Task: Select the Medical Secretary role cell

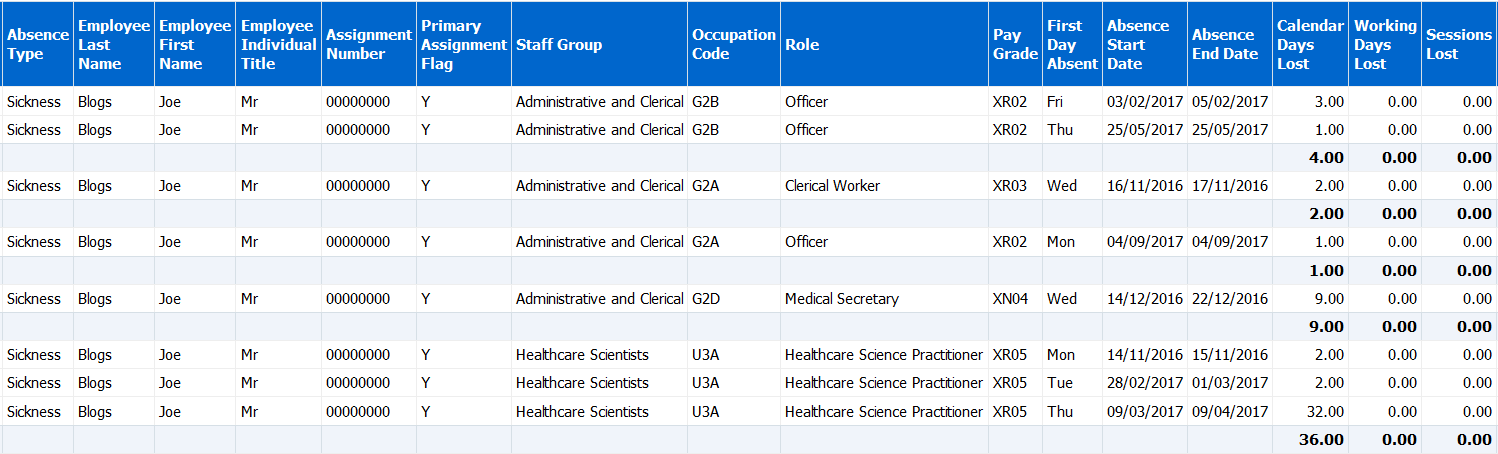Action: (x=841, y=299)
